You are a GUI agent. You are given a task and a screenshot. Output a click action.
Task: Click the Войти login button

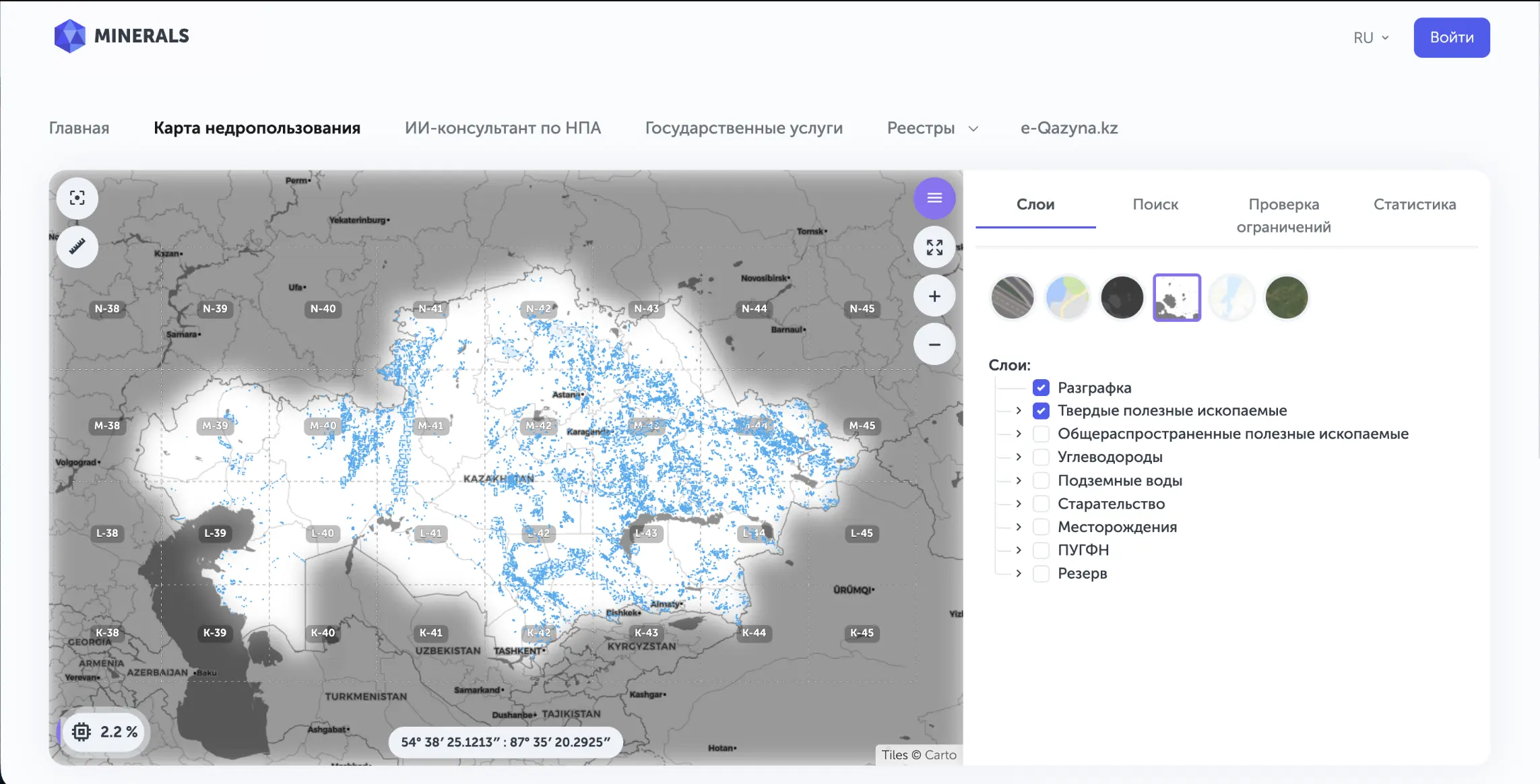[1452, 38]
